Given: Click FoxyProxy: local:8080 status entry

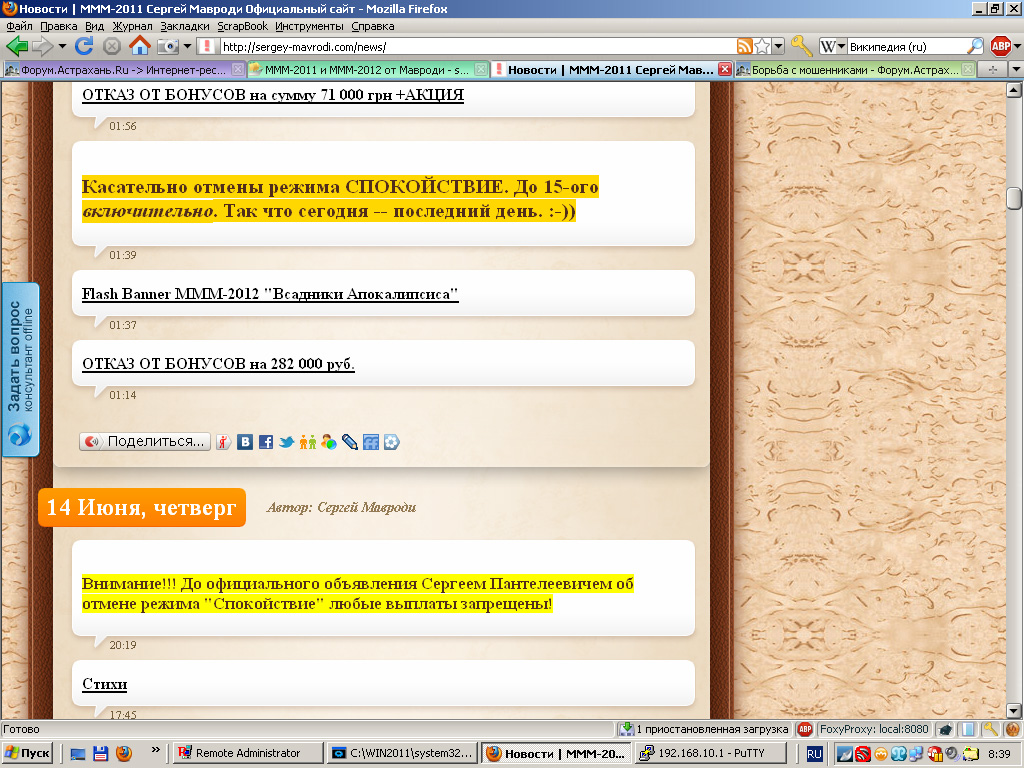Looking at the screenshot, I should [874, 729].
